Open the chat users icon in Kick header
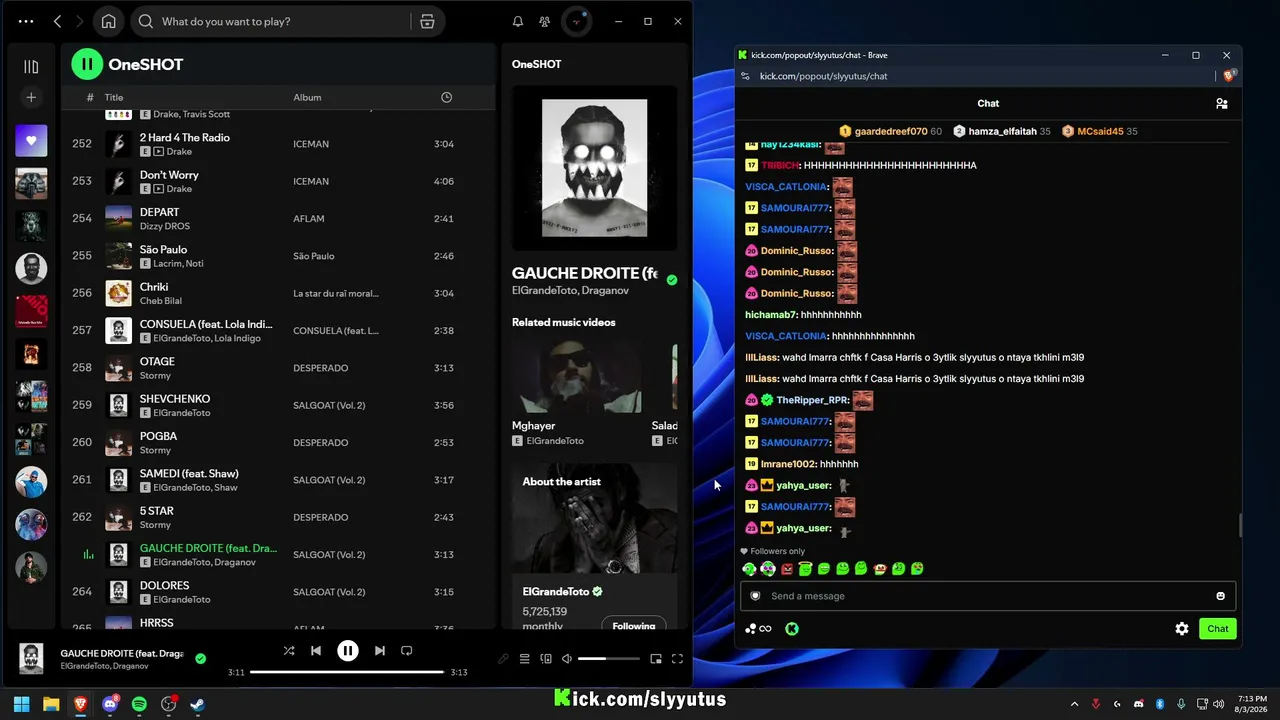 tap(1221, 103)
